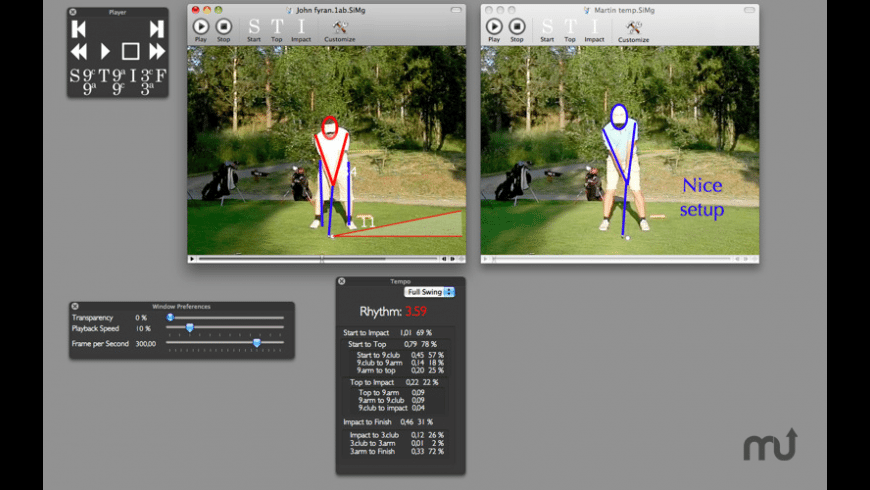Select upper 9a marker next to T
Image resolution: width=870 pixels, height=490 pixels.
point(119,74)
